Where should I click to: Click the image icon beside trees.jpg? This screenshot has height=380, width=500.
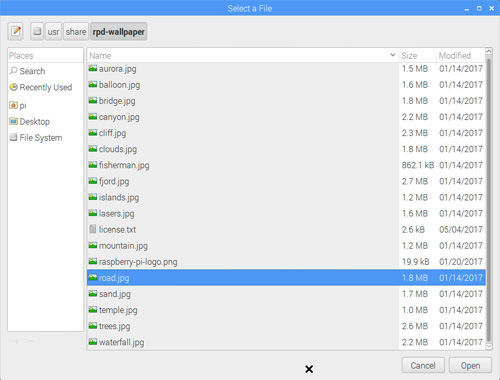tap(93, 326)
